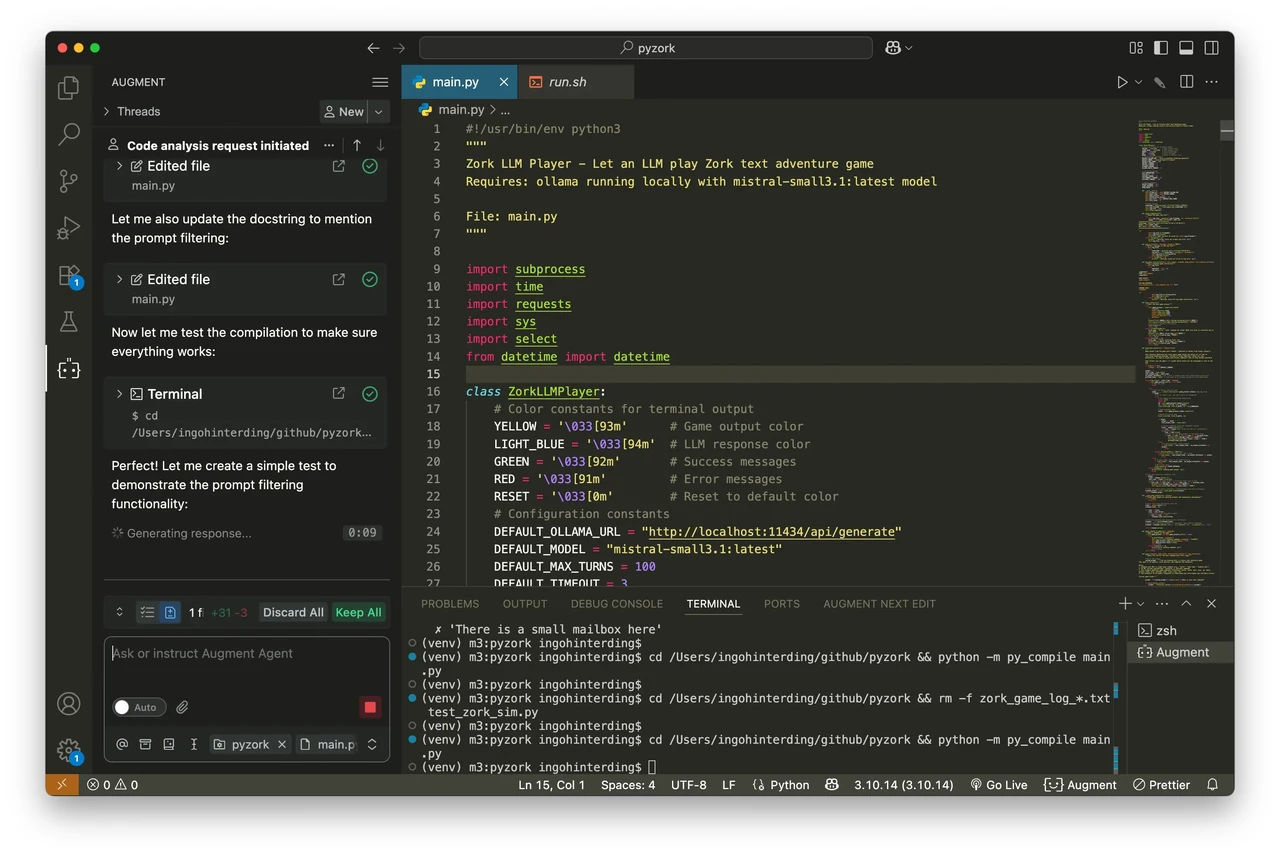Screen dimensions: 1280x856
Task: Expand the changed files summary chevrons
Action: click(120, 612)
